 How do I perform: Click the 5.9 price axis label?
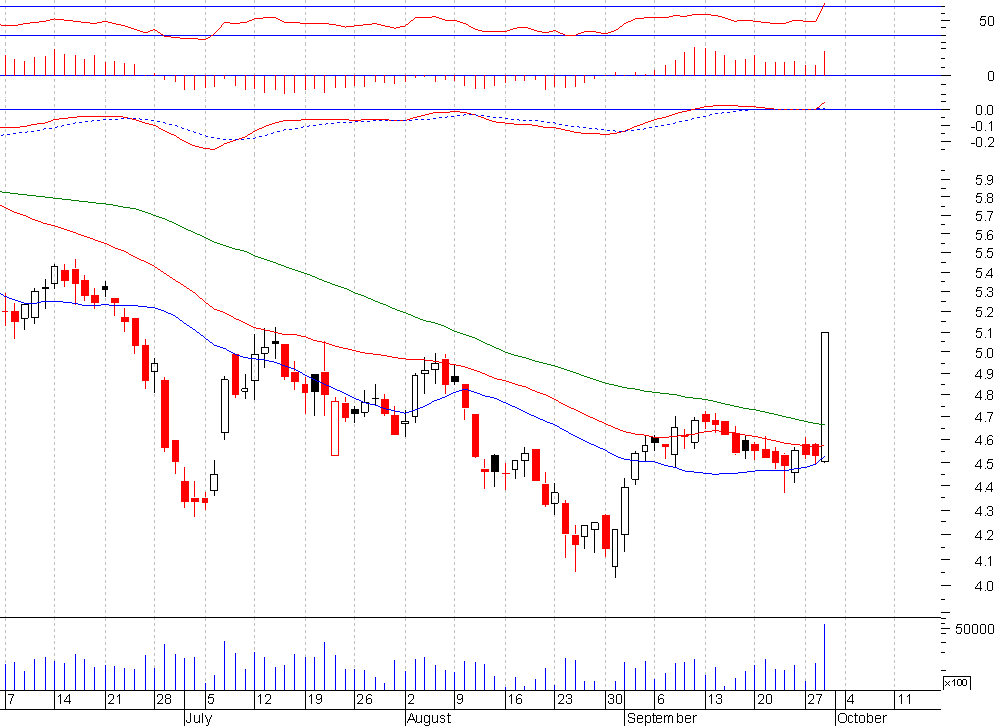point(984,179)
